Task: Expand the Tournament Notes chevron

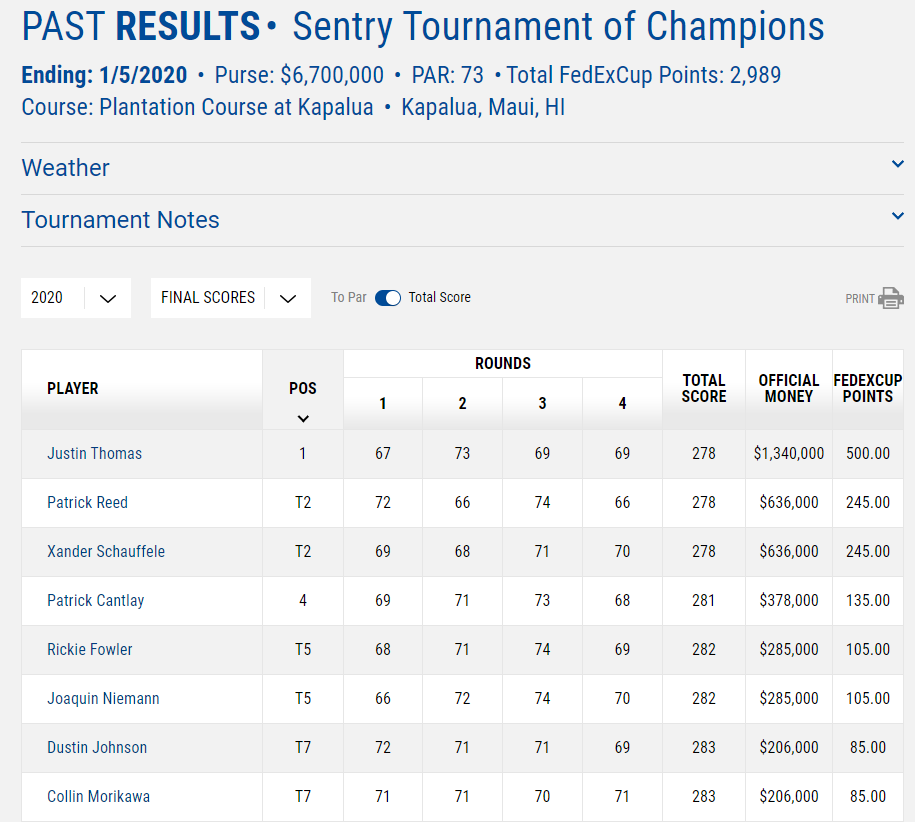Action: [x=897, y=216]
